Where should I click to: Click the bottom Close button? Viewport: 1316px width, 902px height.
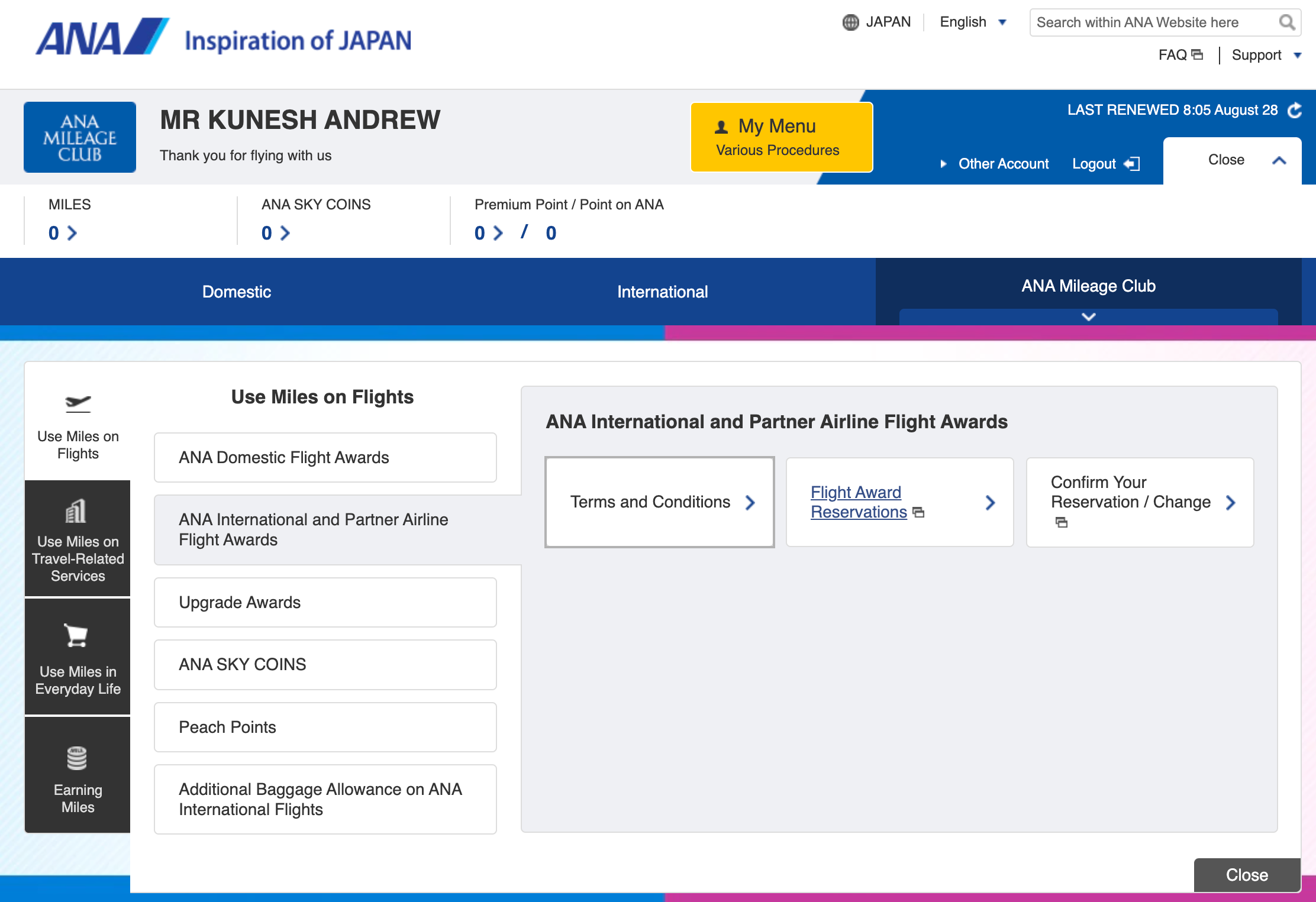click(1247, 875)
